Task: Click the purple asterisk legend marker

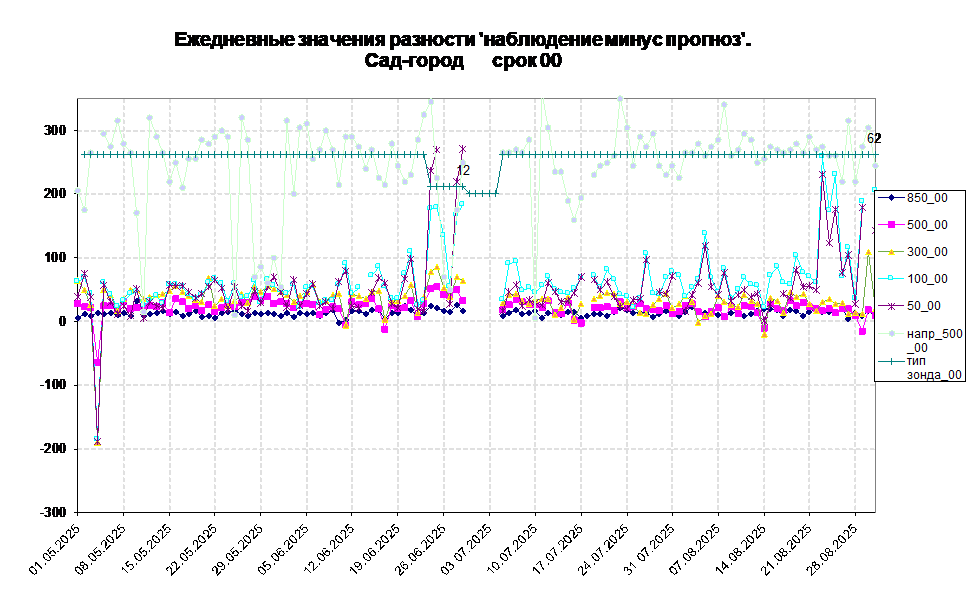Action: (x=890, y=306)
